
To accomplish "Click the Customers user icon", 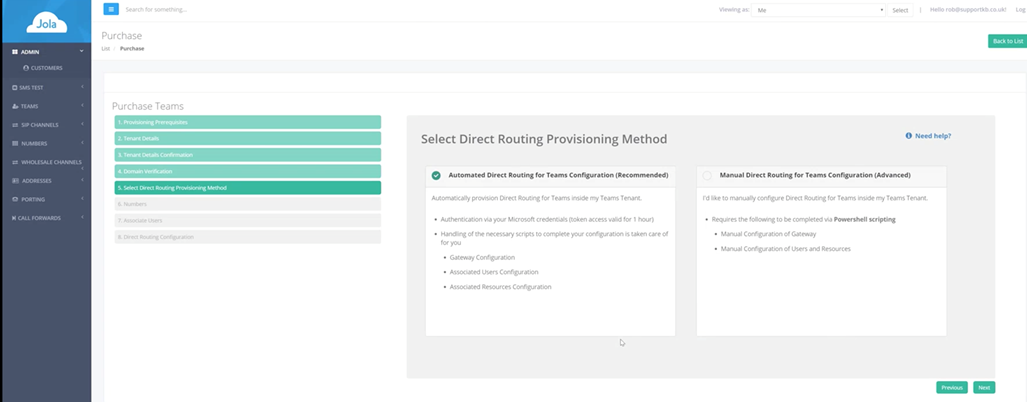I will 26,68.
